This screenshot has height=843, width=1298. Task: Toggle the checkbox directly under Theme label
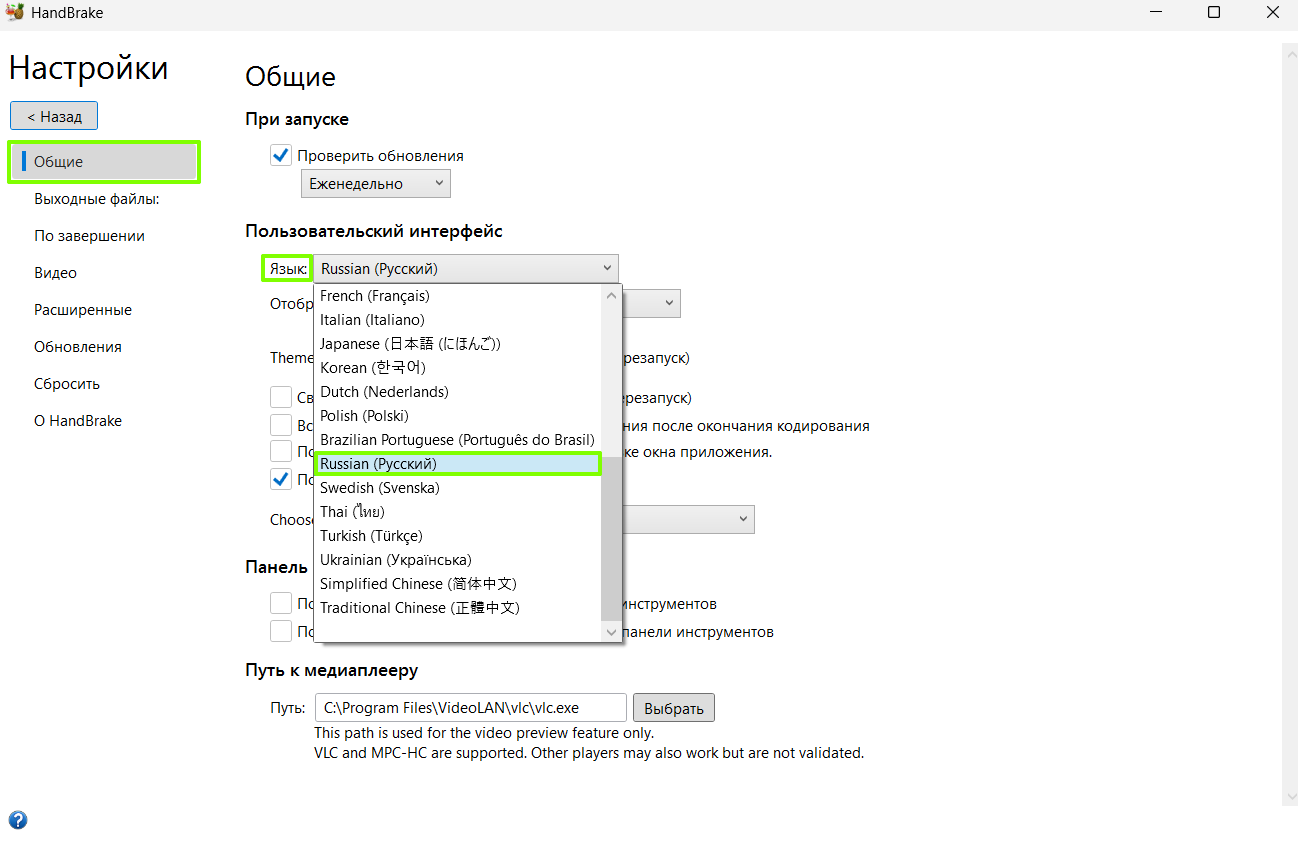pos(281,397)
